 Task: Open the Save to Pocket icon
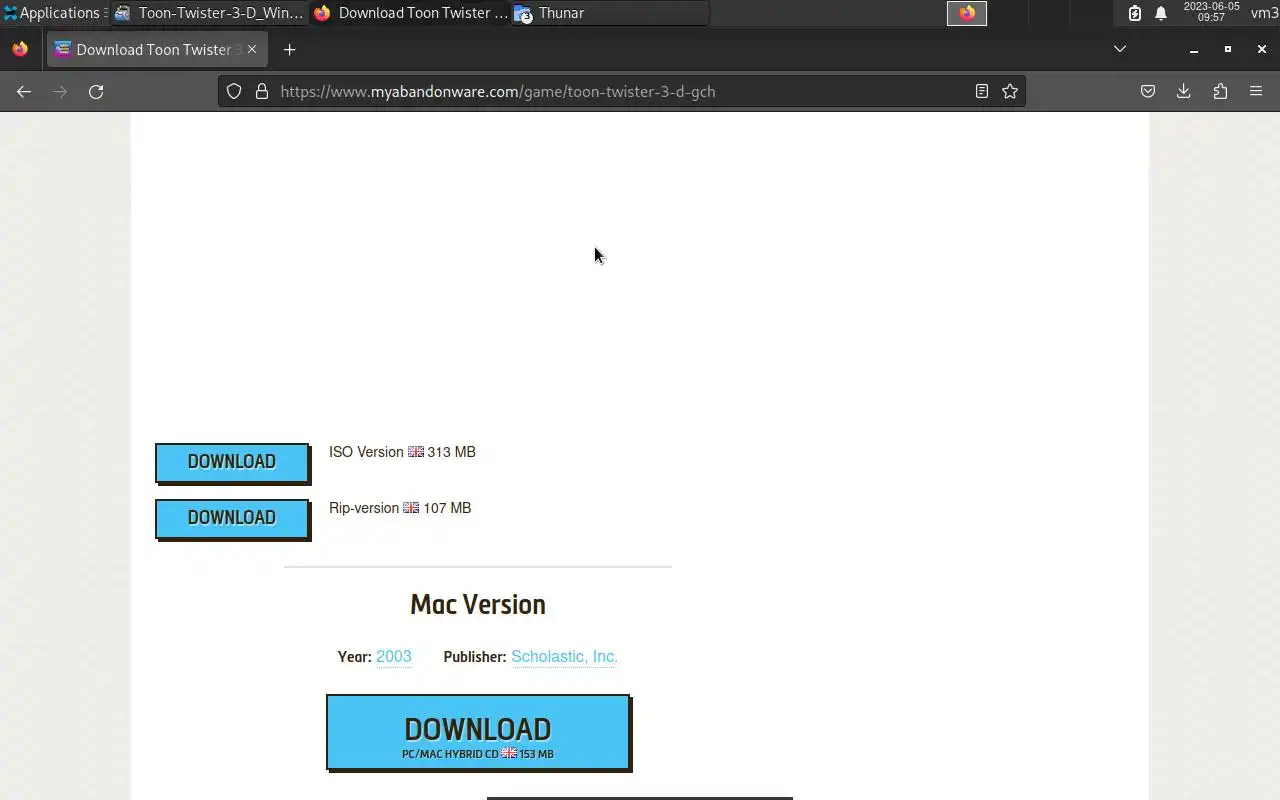(x=1148, y=91)
